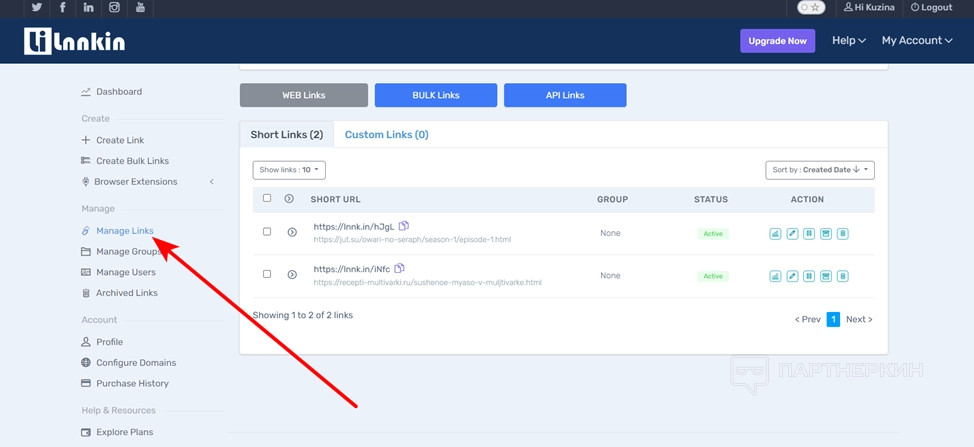Pause the lnnk.in/iNfc link
This screenshot has height=447, width=974.
(x=809, y=276)
